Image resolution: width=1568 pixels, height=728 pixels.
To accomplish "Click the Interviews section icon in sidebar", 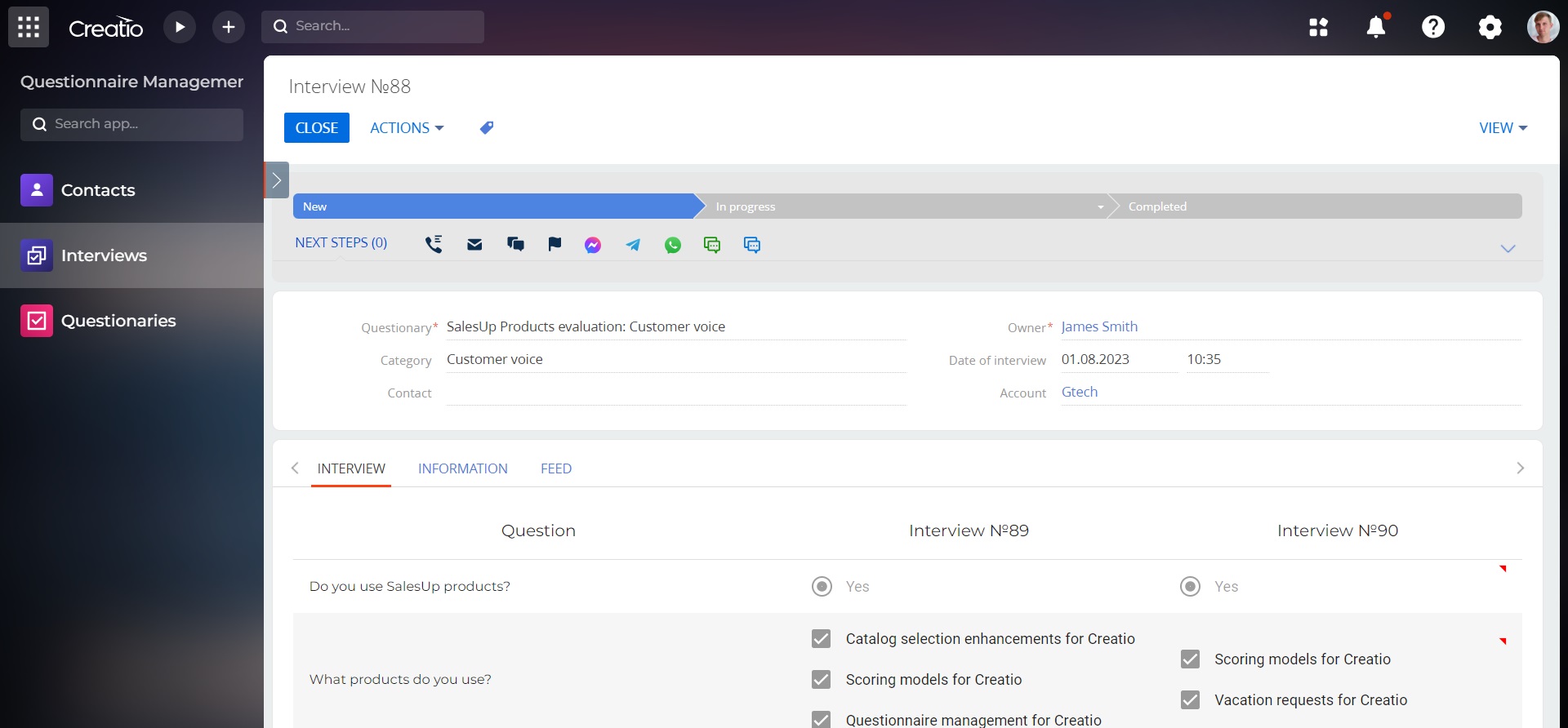I will click(37, 255).
